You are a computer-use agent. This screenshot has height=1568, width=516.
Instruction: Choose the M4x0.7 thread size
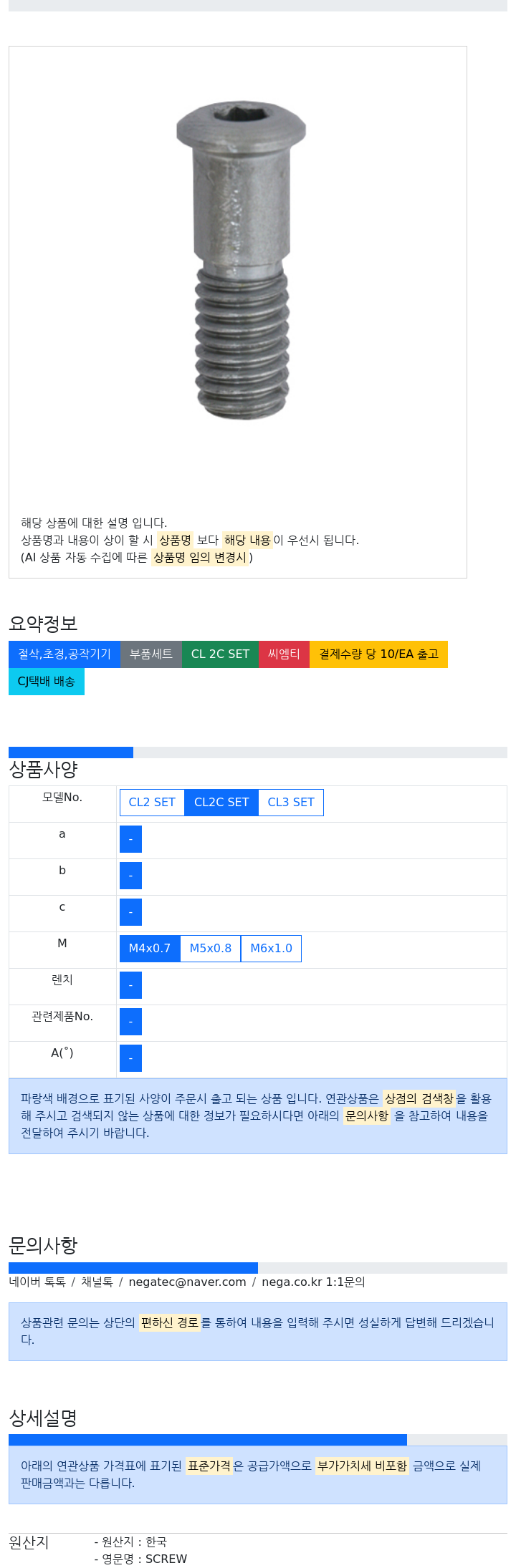point(150,948)
